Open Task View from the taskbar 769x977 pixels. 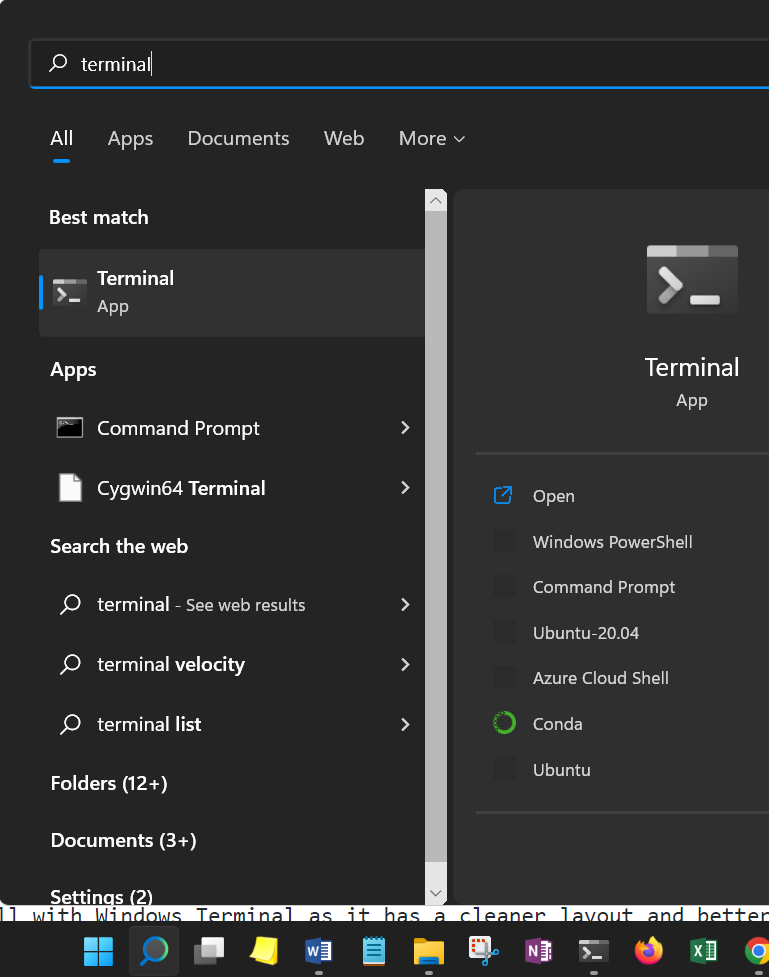coord(209,951)
